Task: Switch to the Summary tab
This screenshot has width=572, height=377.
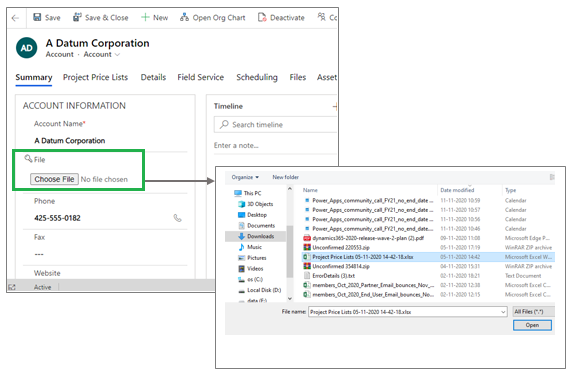Action: [34, 77]
